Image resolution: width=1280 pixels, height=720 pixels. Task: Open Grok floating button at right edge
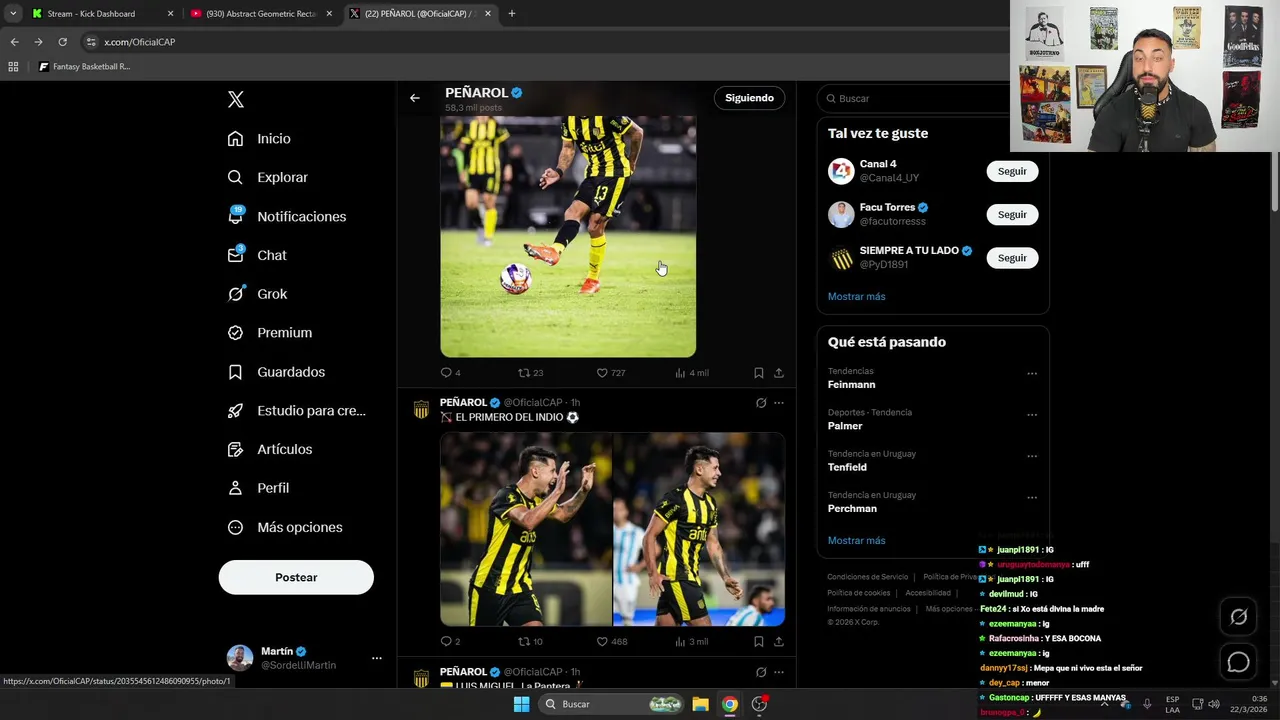point(1238,617)
